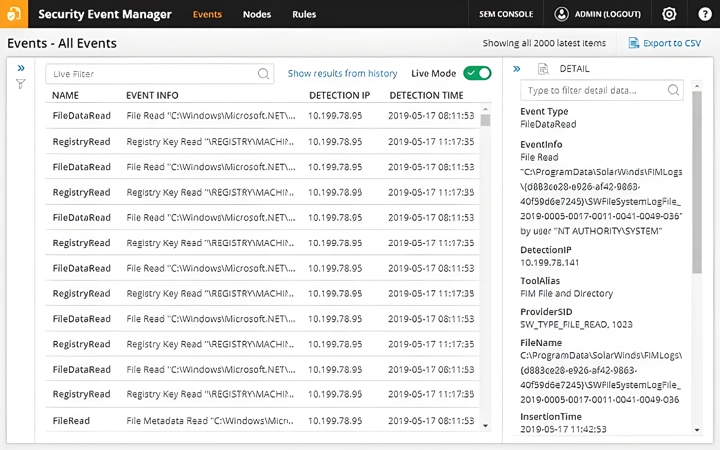Click the DetectionIP value 10.199.78.141
The width and height of the screenshot is (720, 450).
click(550, 263)
